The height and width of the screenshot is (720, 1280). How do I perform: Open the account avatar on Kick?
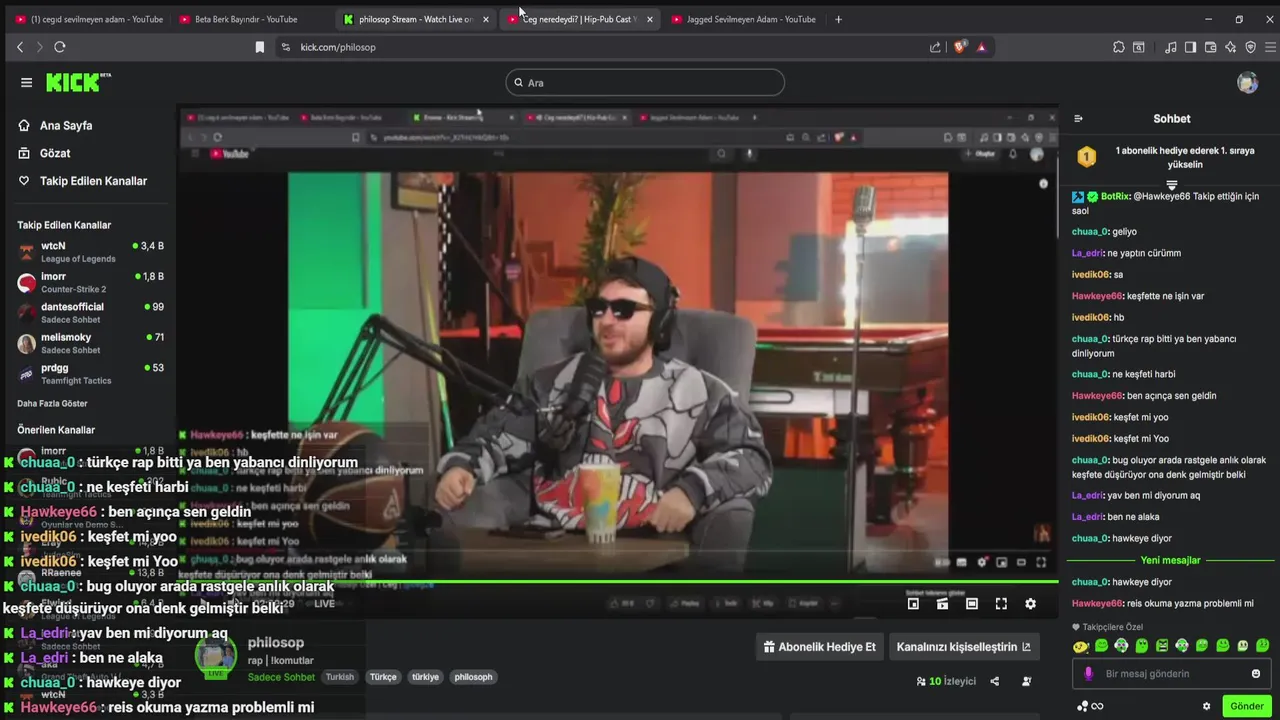(x=1247, y=83)
